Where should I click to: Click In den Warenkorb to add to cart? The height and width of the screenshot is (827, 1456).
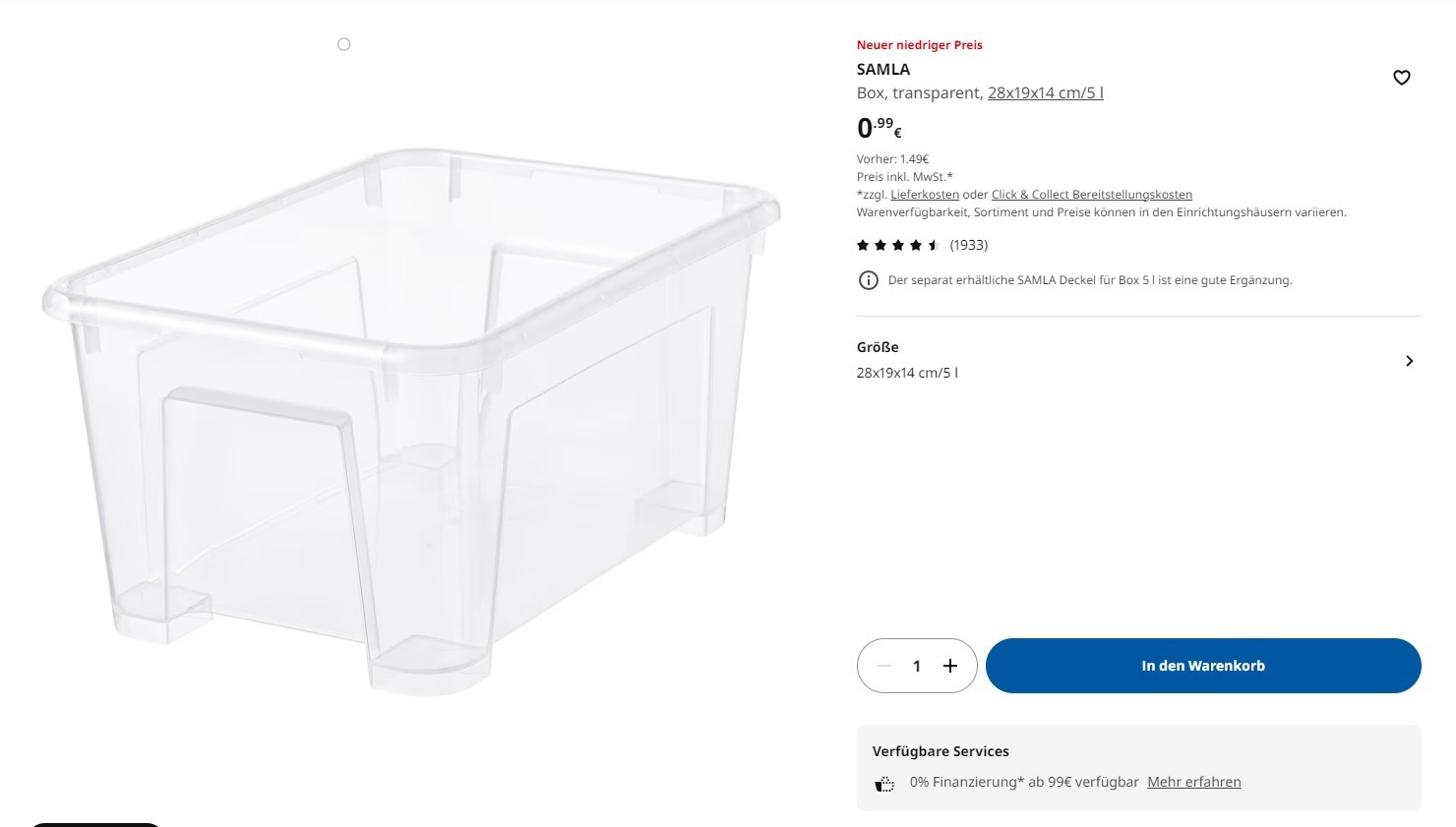coord(1203,666)
